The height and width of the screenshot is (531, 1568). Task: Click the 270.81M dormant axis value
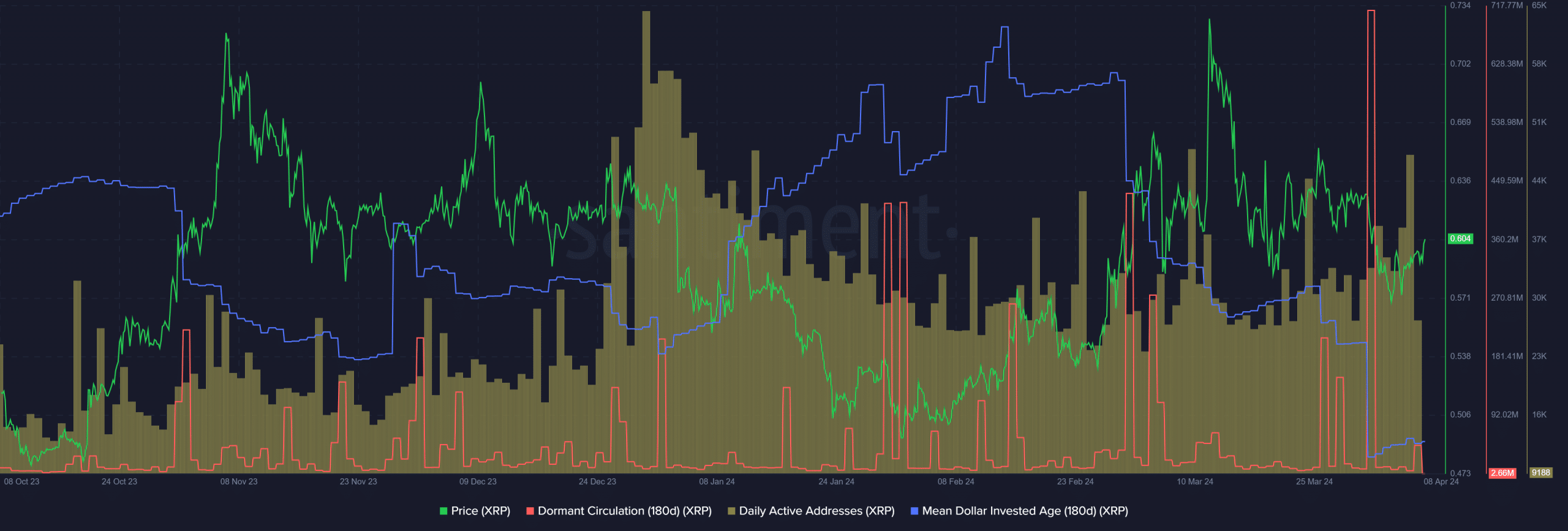1507,298
